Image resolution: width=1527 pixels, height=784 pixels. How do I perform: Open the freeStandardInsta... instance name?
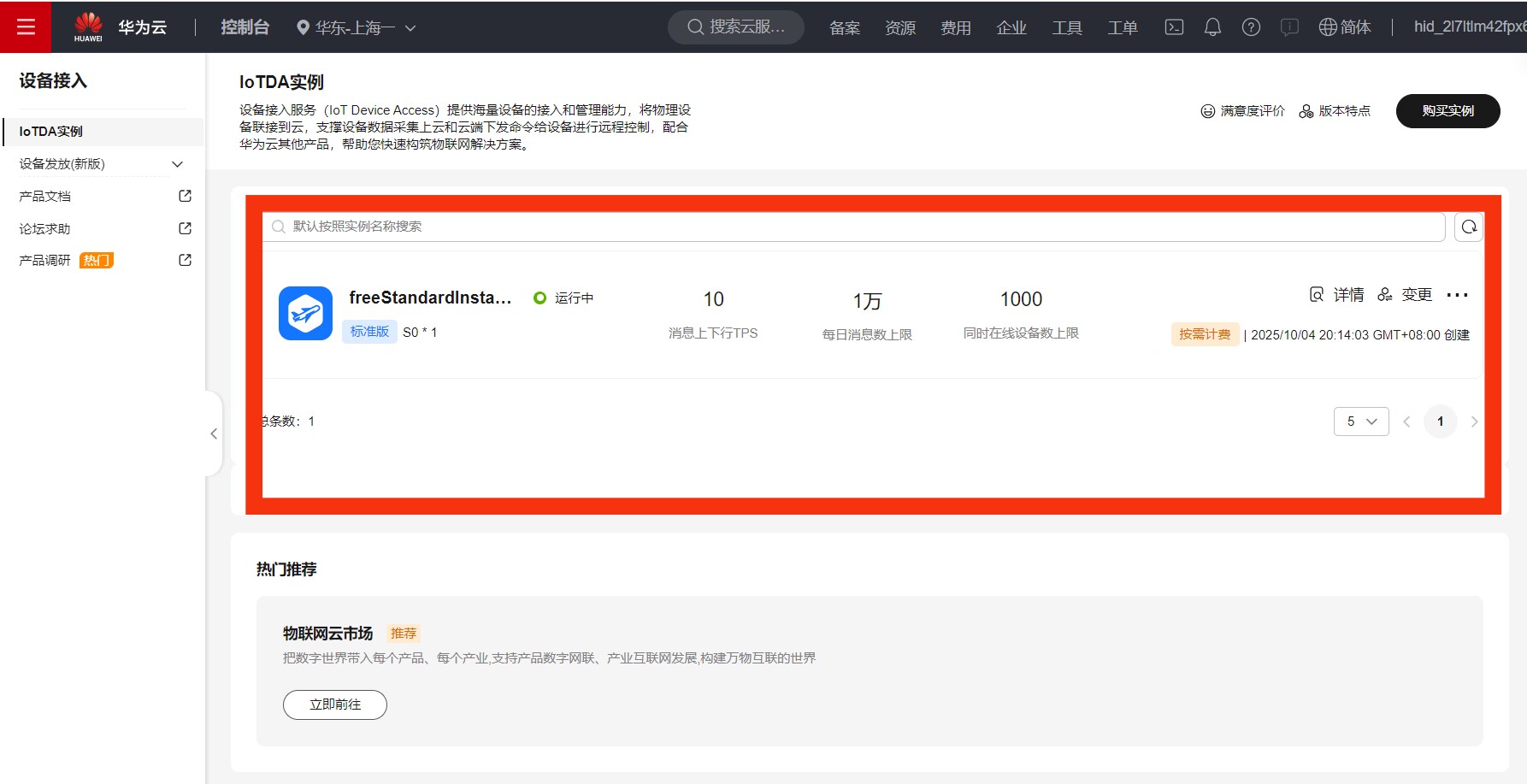coord(430,298)
